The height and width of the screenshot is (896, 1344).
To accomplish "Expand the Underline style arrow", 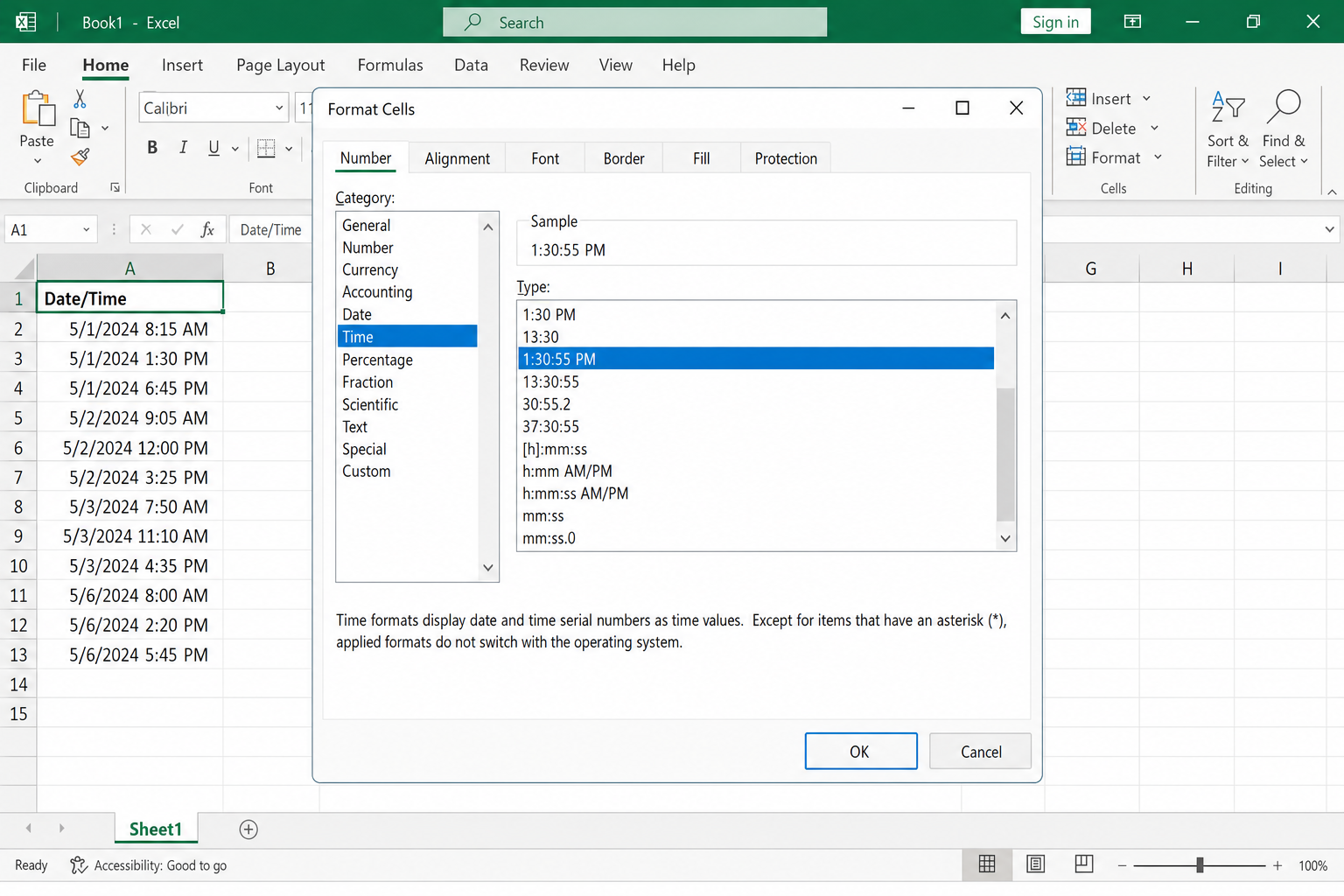I will (234, 149).
